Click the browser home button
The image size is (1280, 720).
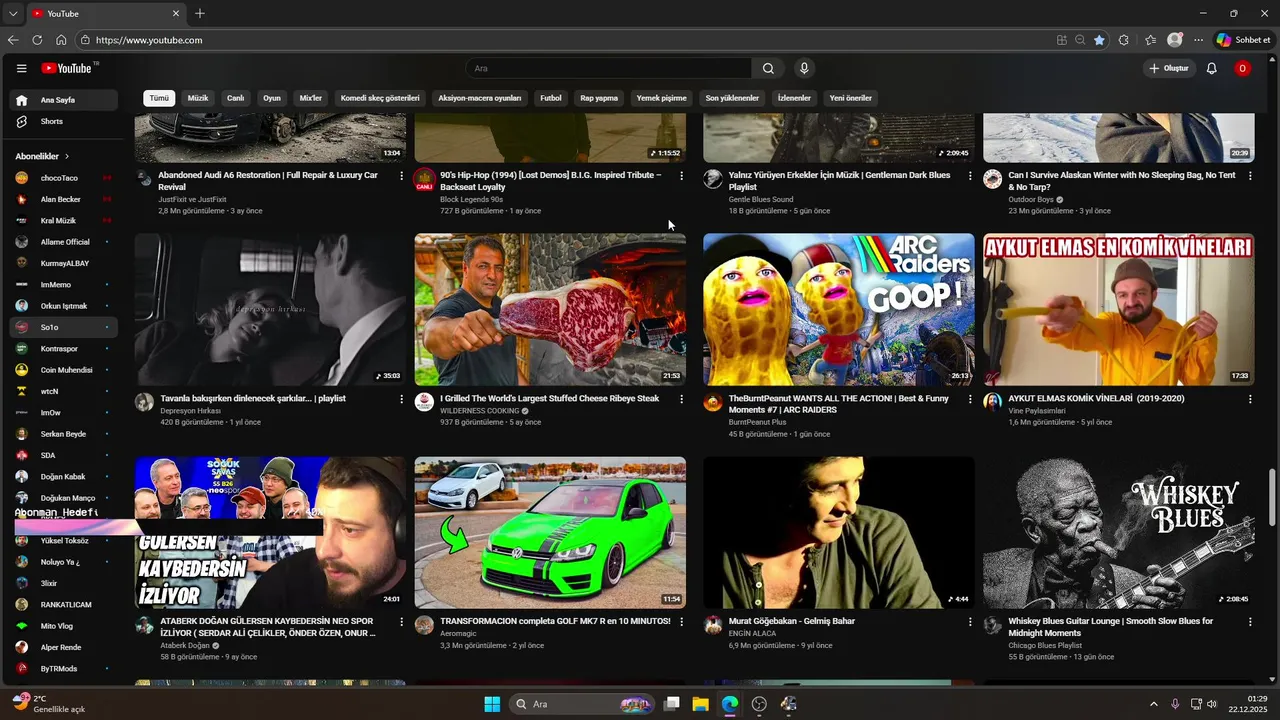(61, 40)
